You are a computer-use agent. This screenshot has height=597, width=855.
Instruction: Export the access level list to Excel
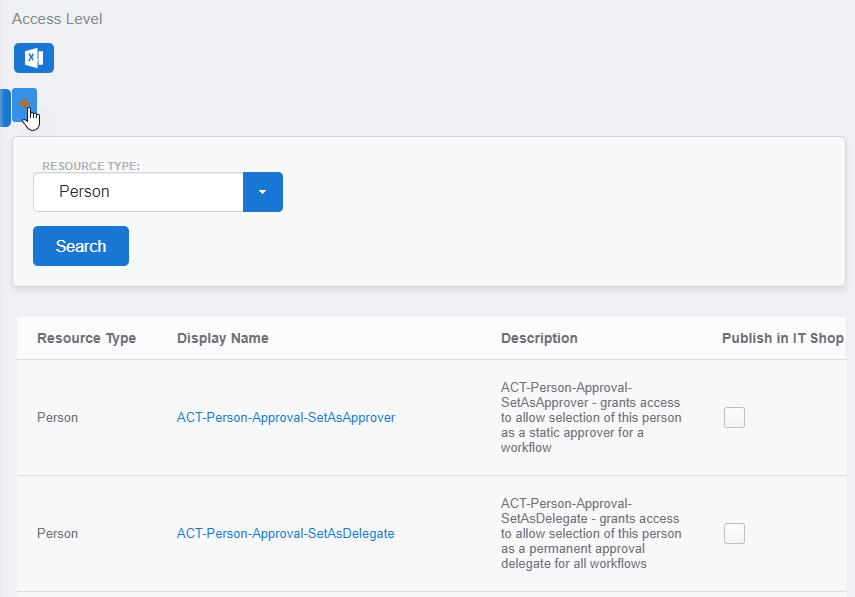(x=33, y=57)
